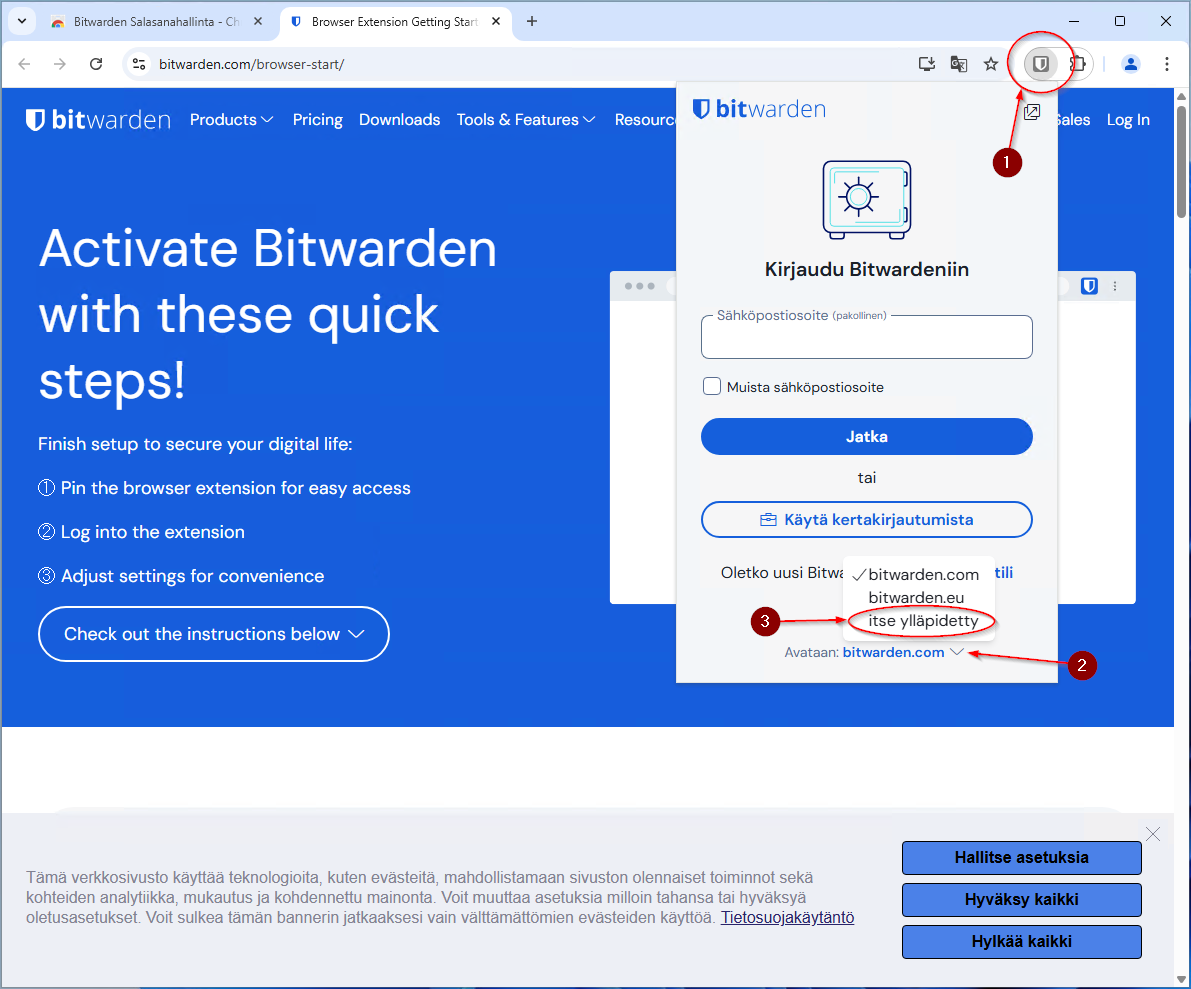The image size is (1191, 989).
Task: Open the Chrome three-dot menu
Action: tap(1167, 64)
